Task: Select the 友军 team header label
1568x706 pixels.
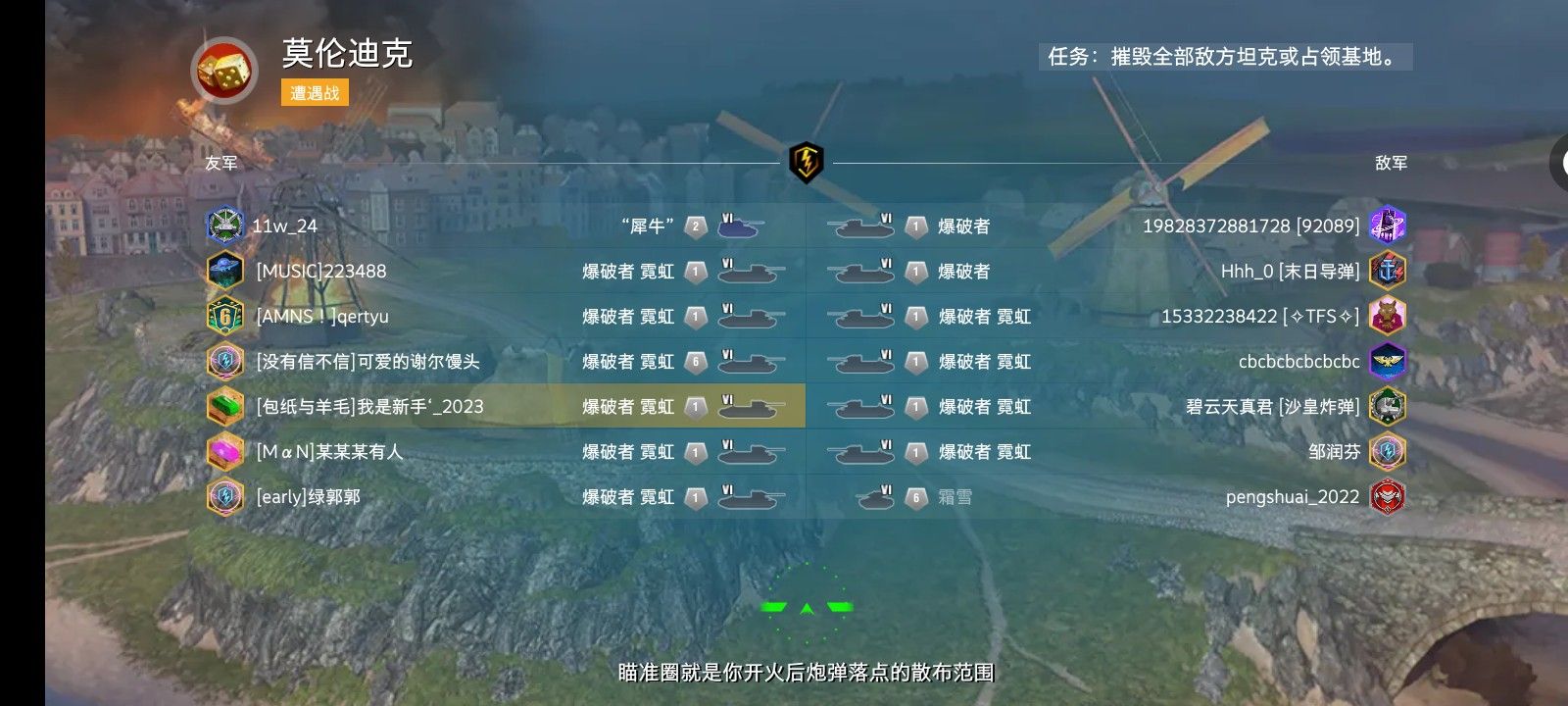Action: (x=221, y=163)
